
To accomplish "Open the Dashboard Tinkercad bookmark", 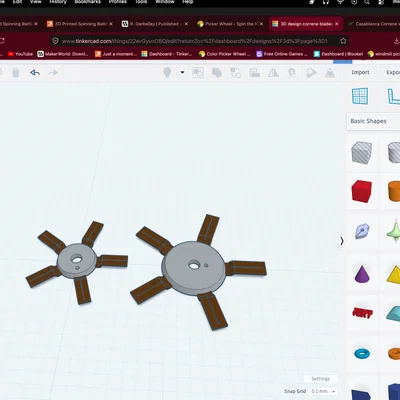I will coord(167,54).
